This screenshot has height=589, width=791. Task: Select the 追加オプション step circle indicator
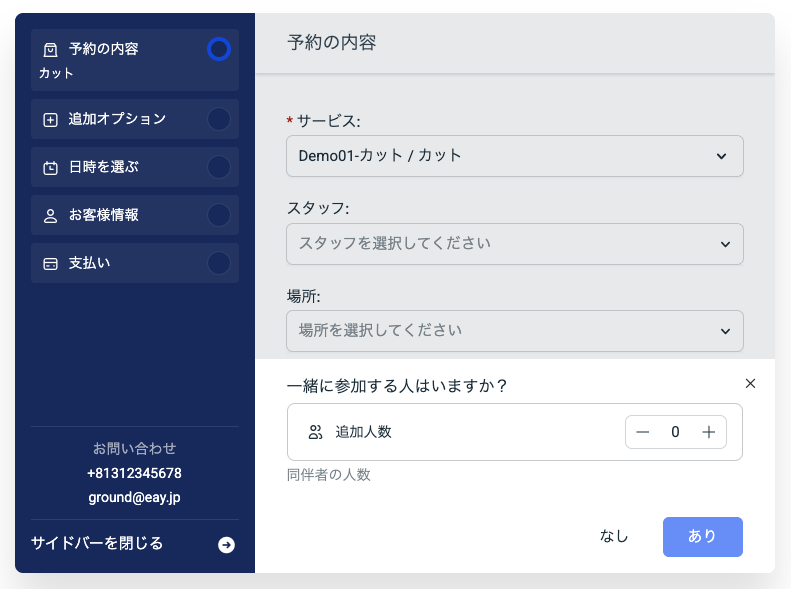tap(218, 119)
